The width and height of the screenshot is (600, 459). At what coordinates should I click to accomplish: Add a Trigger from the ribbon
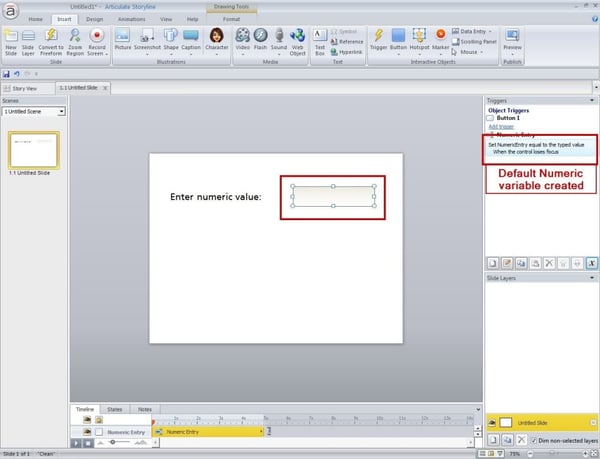click(378, 39)
